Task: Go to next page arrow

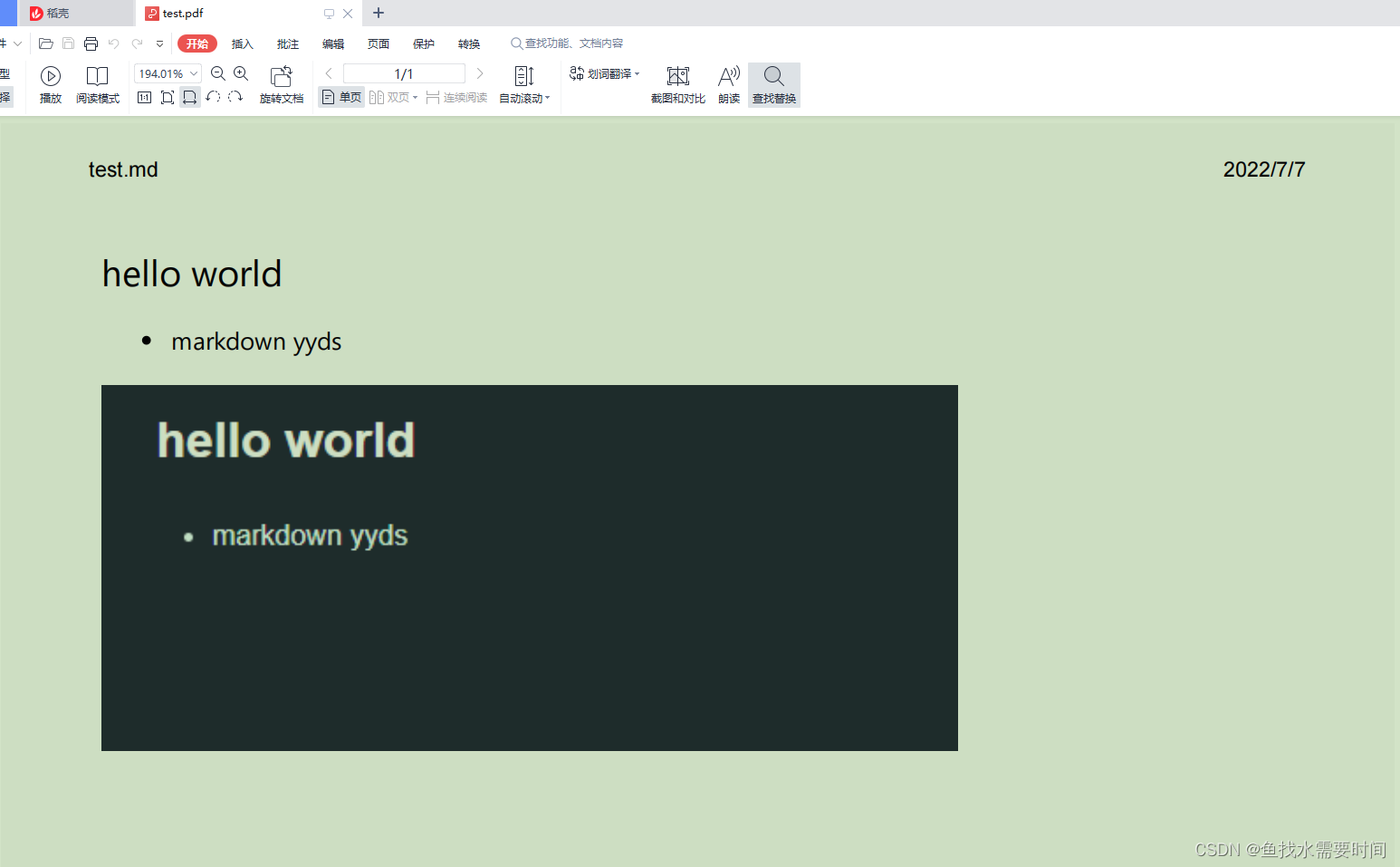Action: (x=480, y=73)
